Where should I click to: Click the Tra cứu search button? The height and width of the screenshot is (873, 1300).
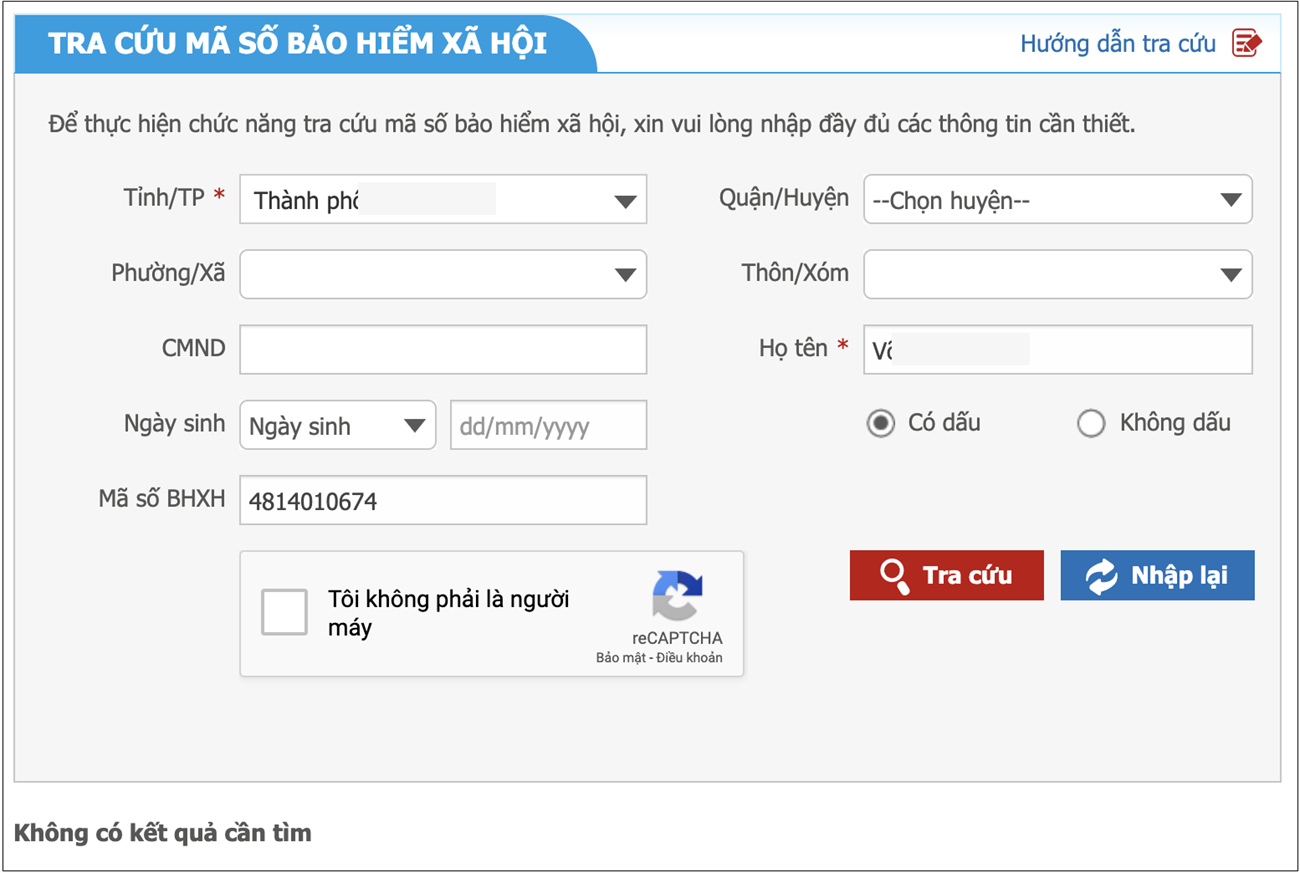tap(946, 575)
